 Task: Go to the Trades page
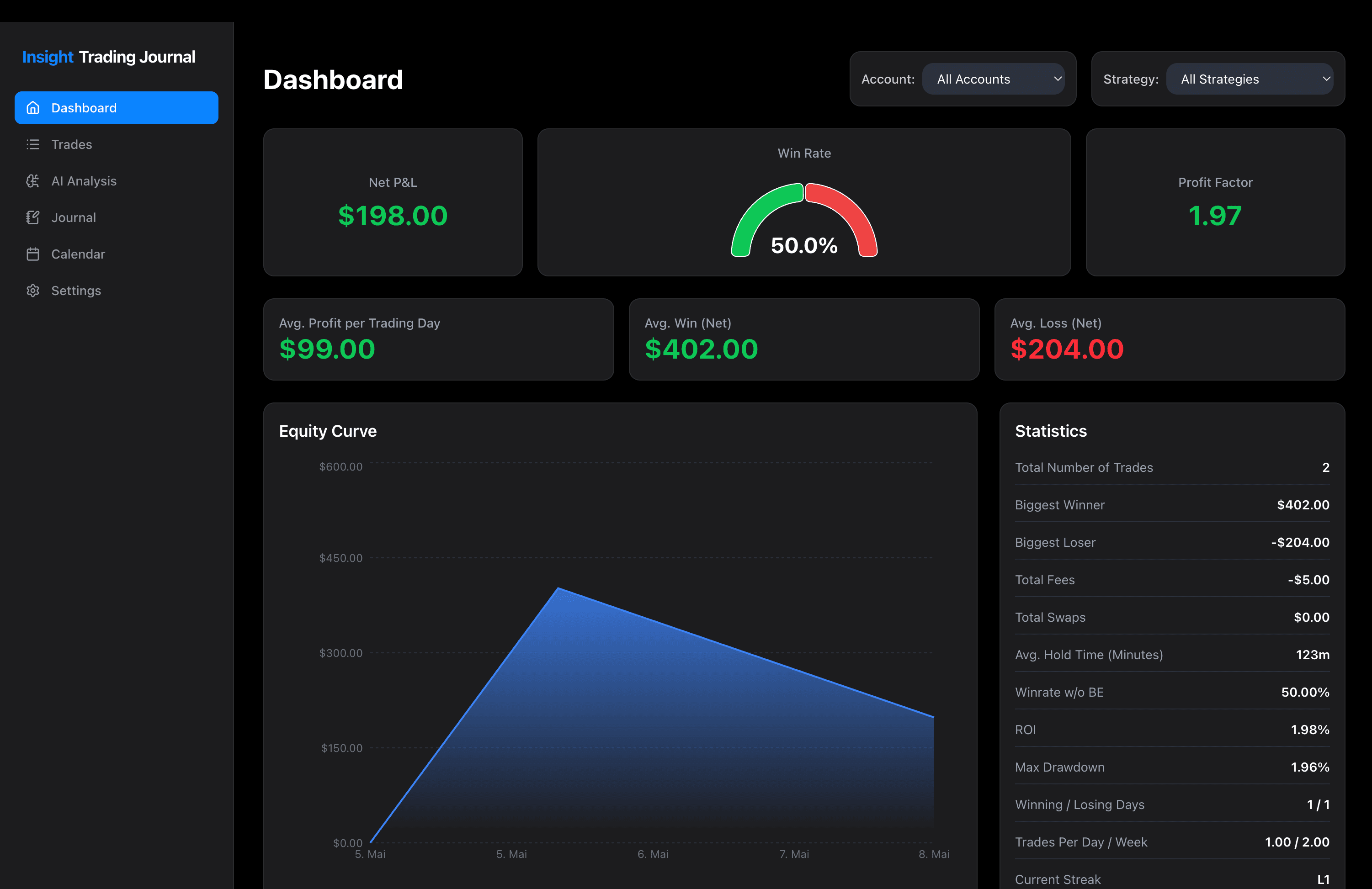tap(117, 144)
